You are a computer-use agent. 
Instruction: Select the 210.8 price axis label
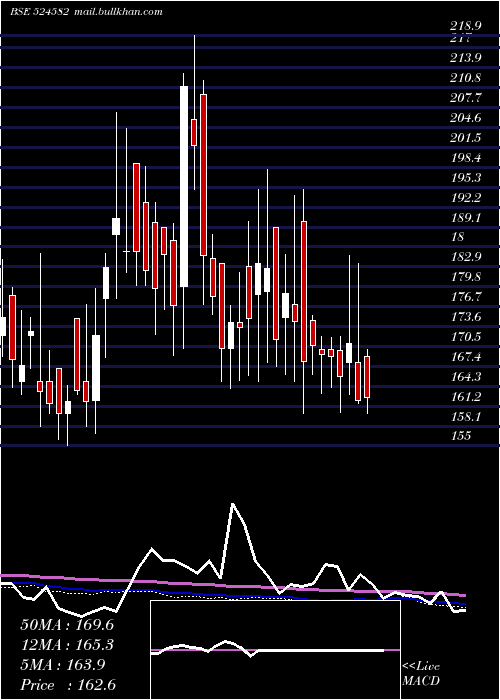click(x=466, y=78)
